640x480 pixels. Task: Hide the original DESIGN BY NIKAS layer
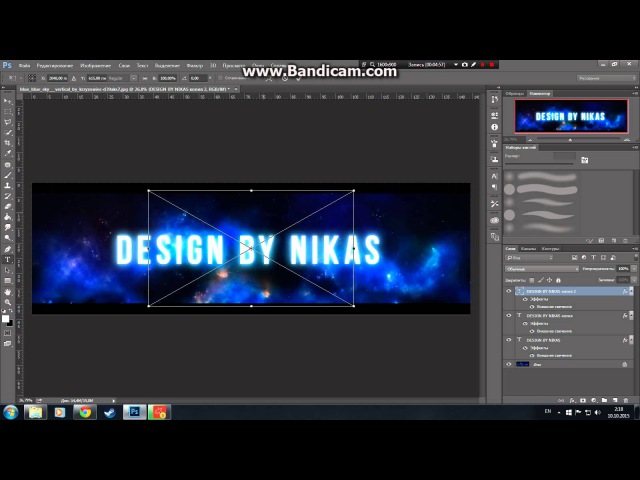click(x=509, y=340)
